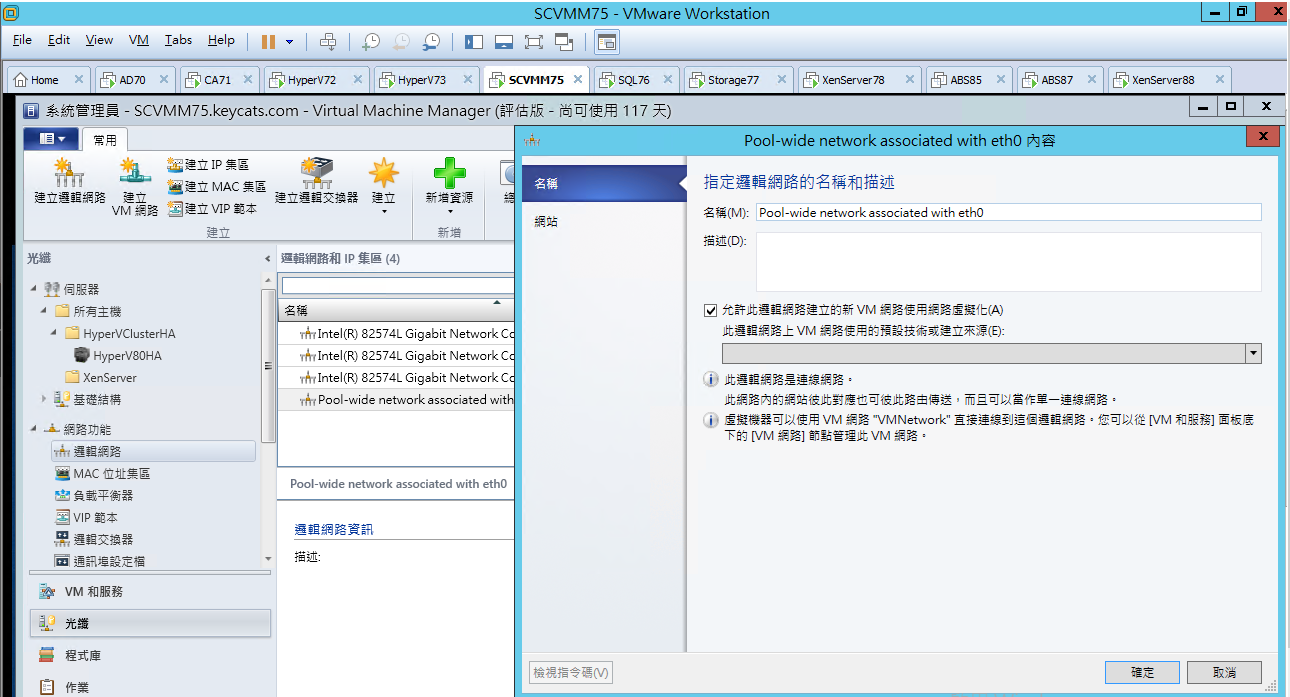
Task: Click the 名稱(M) text field
Action: click(1009, 212)
